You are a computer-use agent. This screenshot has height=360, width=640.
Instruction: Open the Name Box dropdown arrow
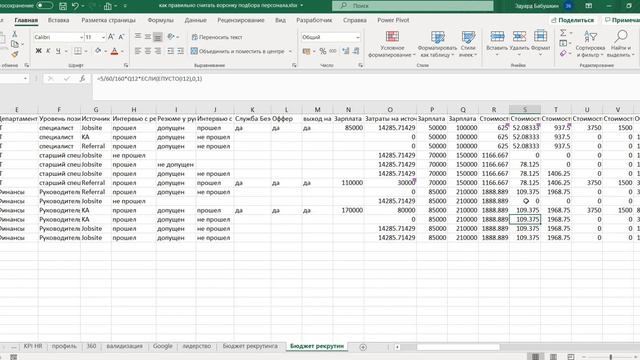click(x=25, y=78)
